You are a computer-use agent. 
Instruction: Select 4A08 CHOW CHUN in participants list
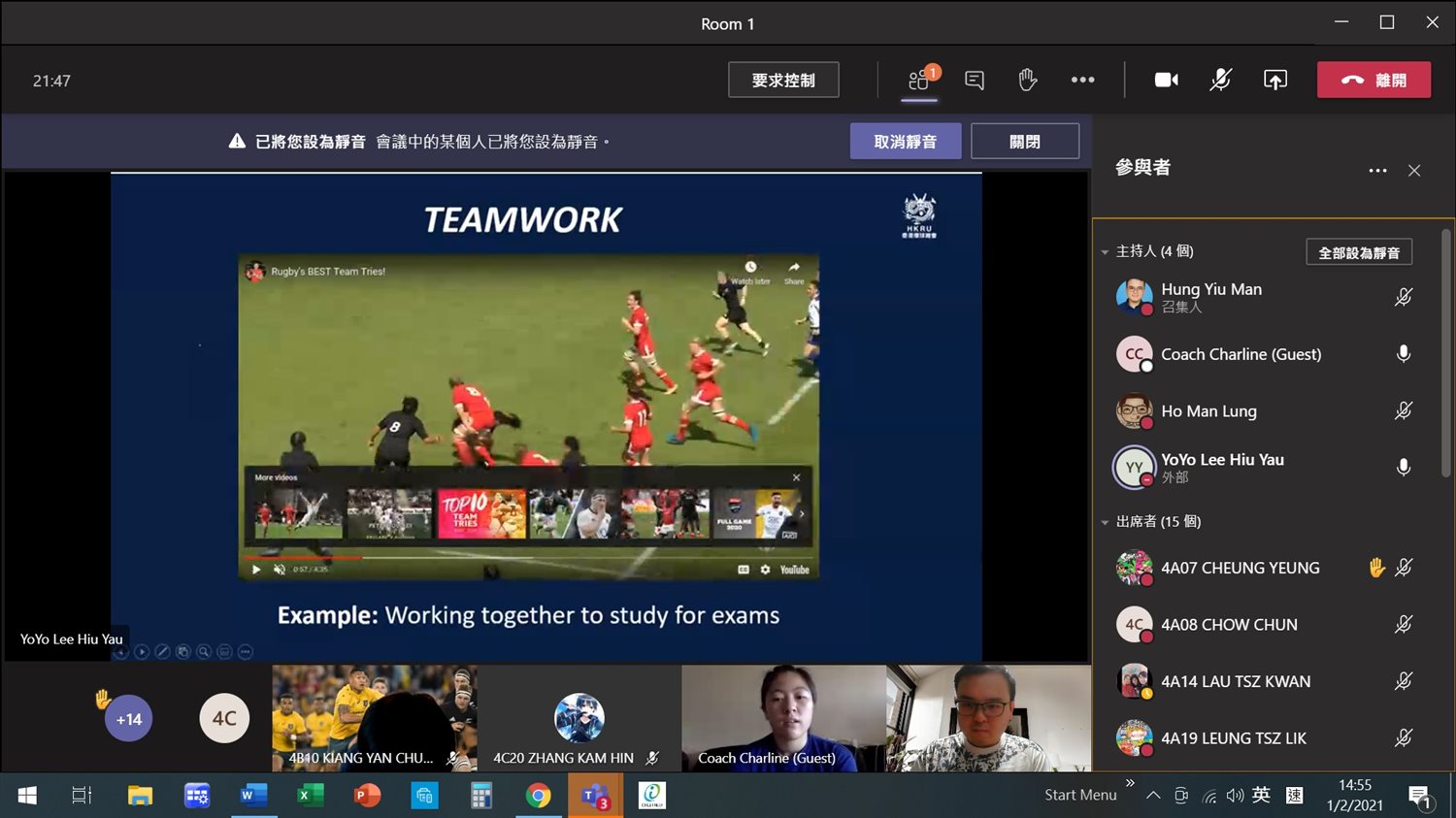point(1265,624)
